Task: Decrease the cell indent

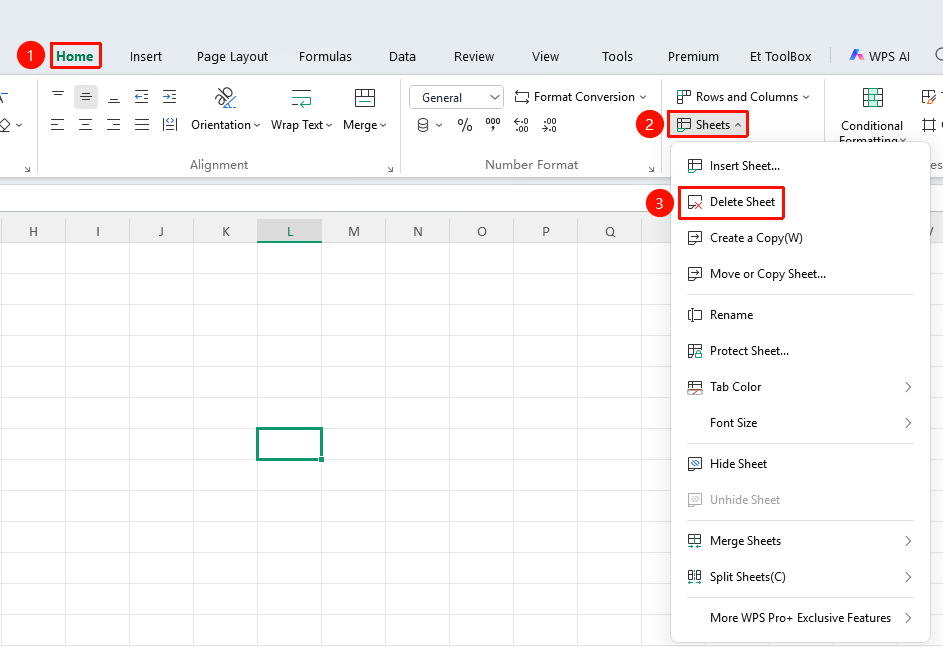Action: [x=141, y=96]
